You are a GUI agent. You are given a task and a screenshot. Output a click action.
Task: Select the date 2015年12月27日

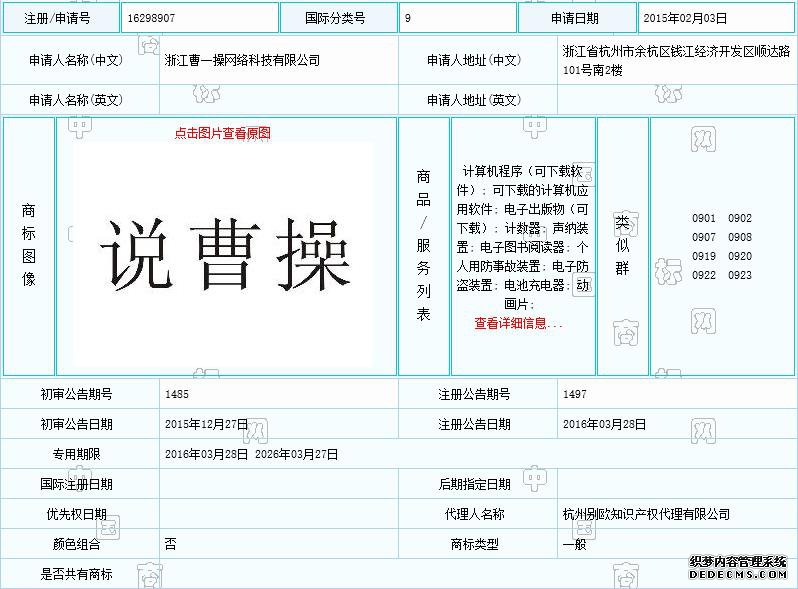[207, 424]
